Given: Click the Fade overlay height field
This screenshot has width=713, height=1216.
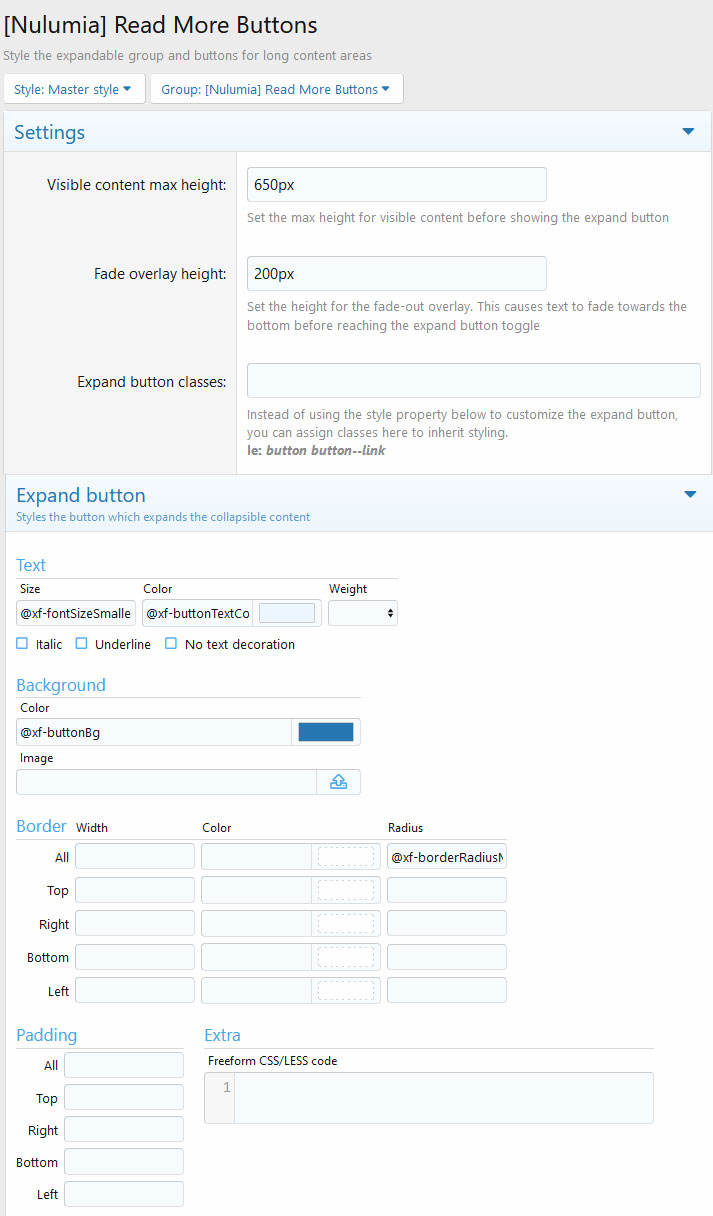Looking at the screenshot, I should click(396, 274).
